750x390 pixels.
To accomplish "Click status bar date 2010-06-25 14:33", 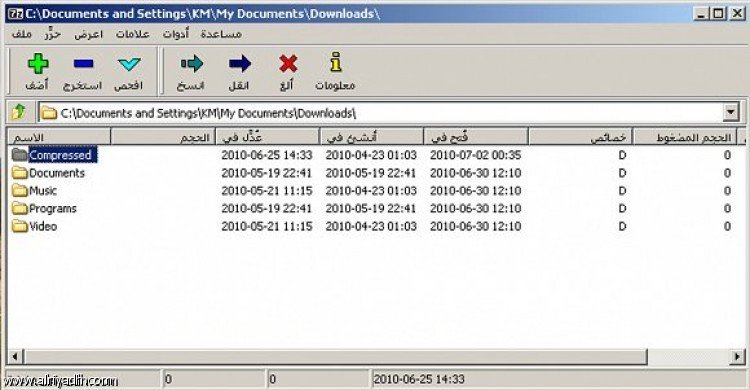I will (x=419, y=379).
